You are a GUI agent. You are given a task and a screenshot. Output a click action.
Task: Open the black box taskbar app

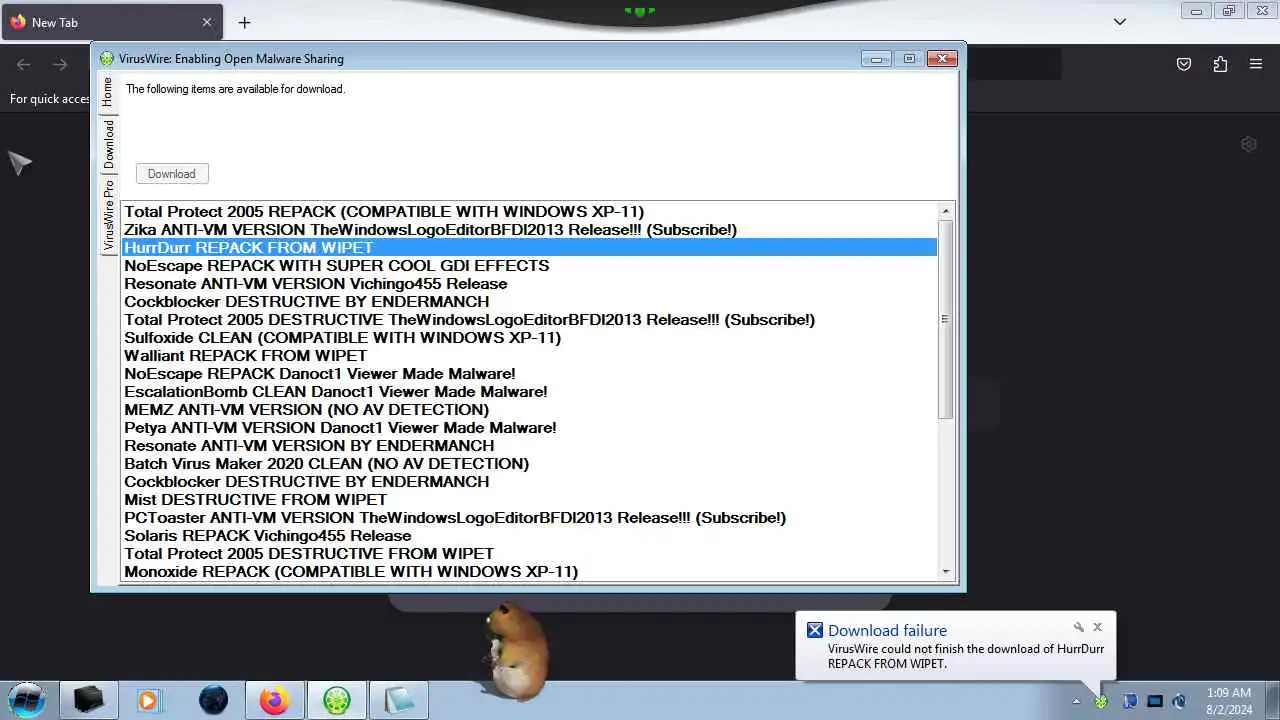coord(88,700)
